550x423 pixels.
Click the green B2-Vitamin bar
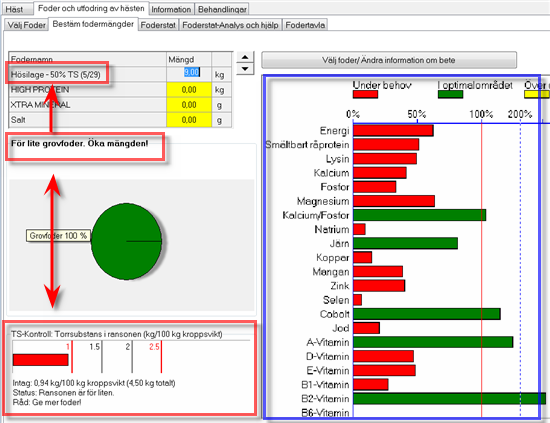click(x=449, y=398)
